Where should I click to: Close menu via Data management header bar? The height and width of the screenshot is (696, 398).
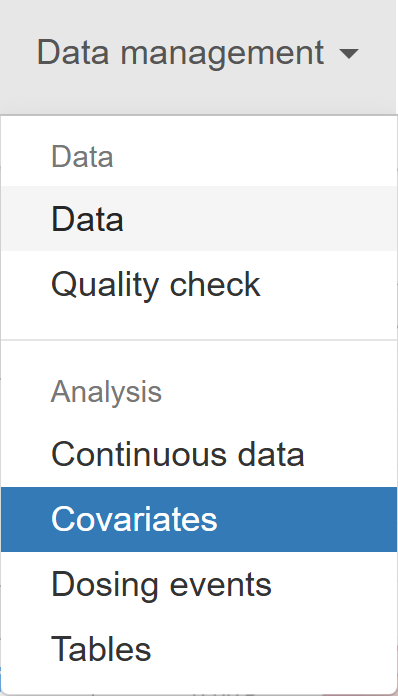coord(197,53)
